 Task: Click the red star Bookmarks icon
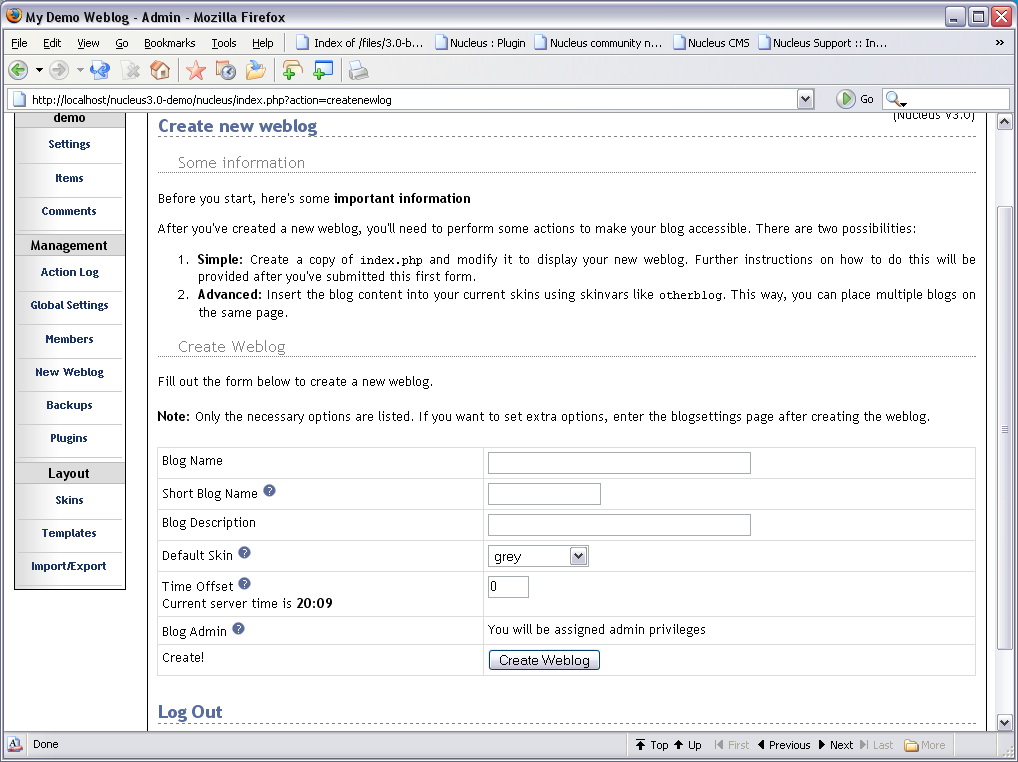[x=195, y=70]
